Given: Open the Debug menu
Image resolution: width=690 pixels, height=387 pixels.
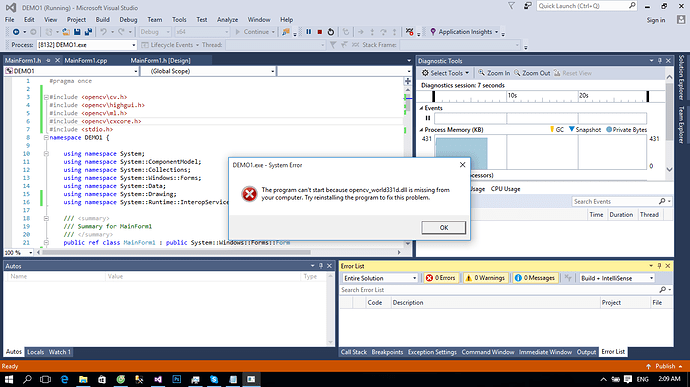Looking at the screenshot, I should (128, 20).
